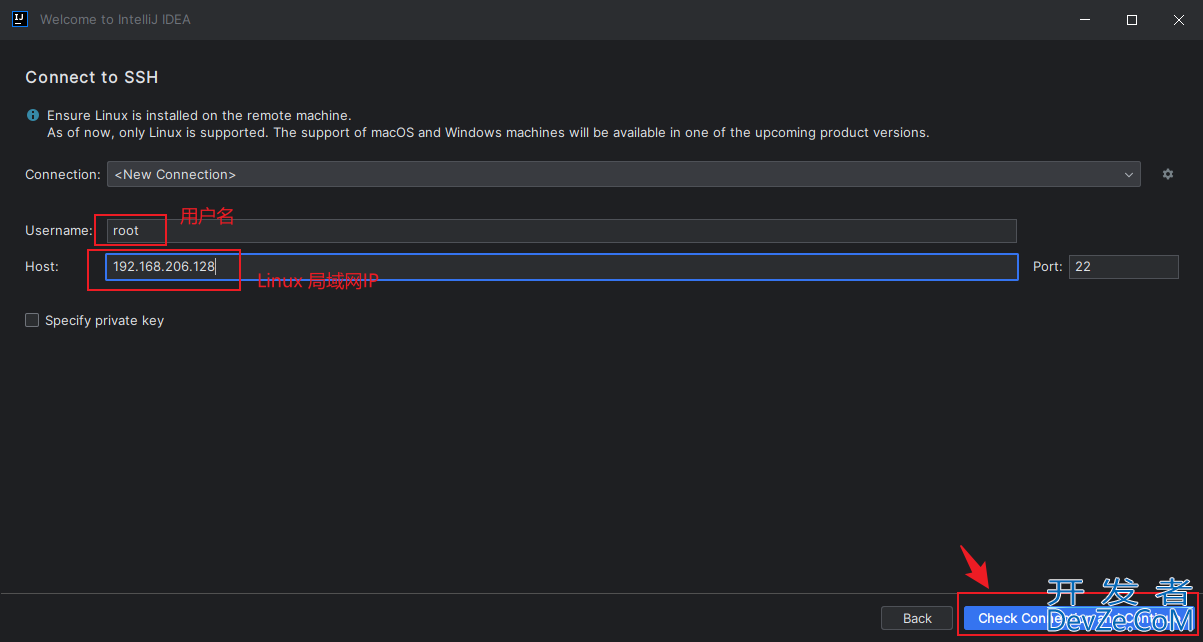Enable the Specify private key checkbox
This screenshot has width=1203, height=642.
click(x=32, y=320)
